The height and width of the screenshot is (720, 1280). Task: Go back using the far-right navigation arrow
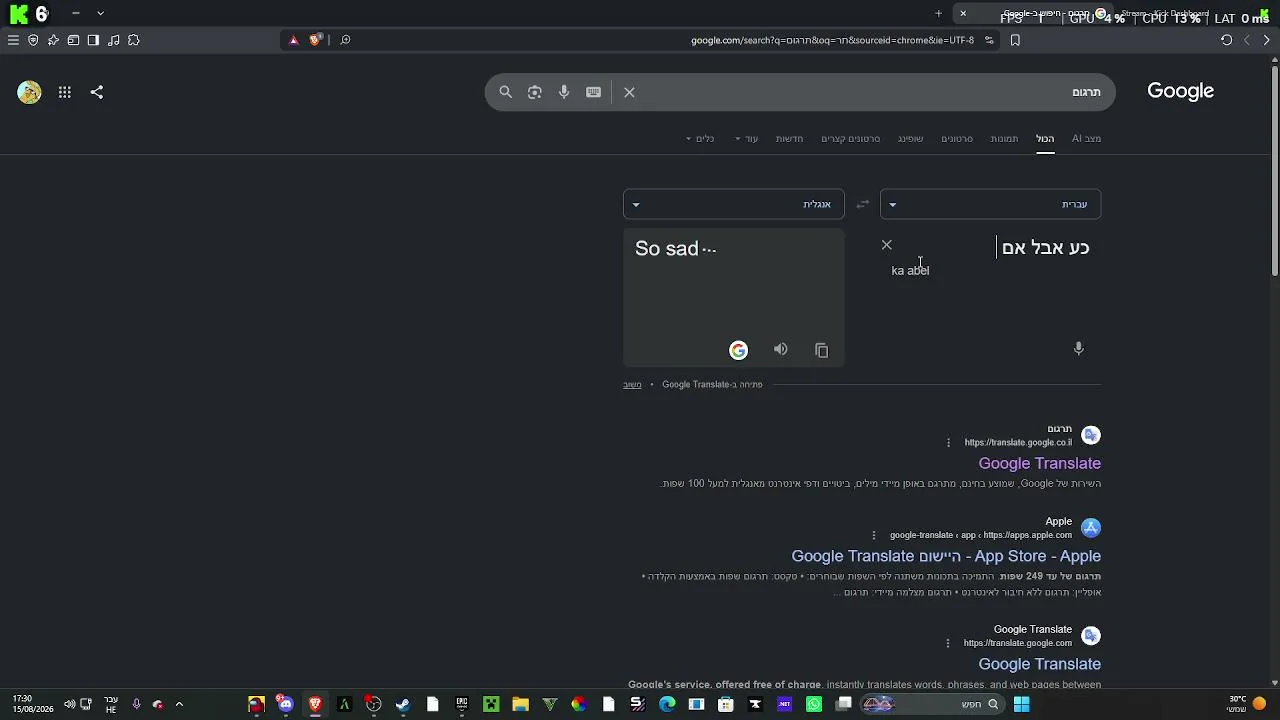tap(1266, 40)
